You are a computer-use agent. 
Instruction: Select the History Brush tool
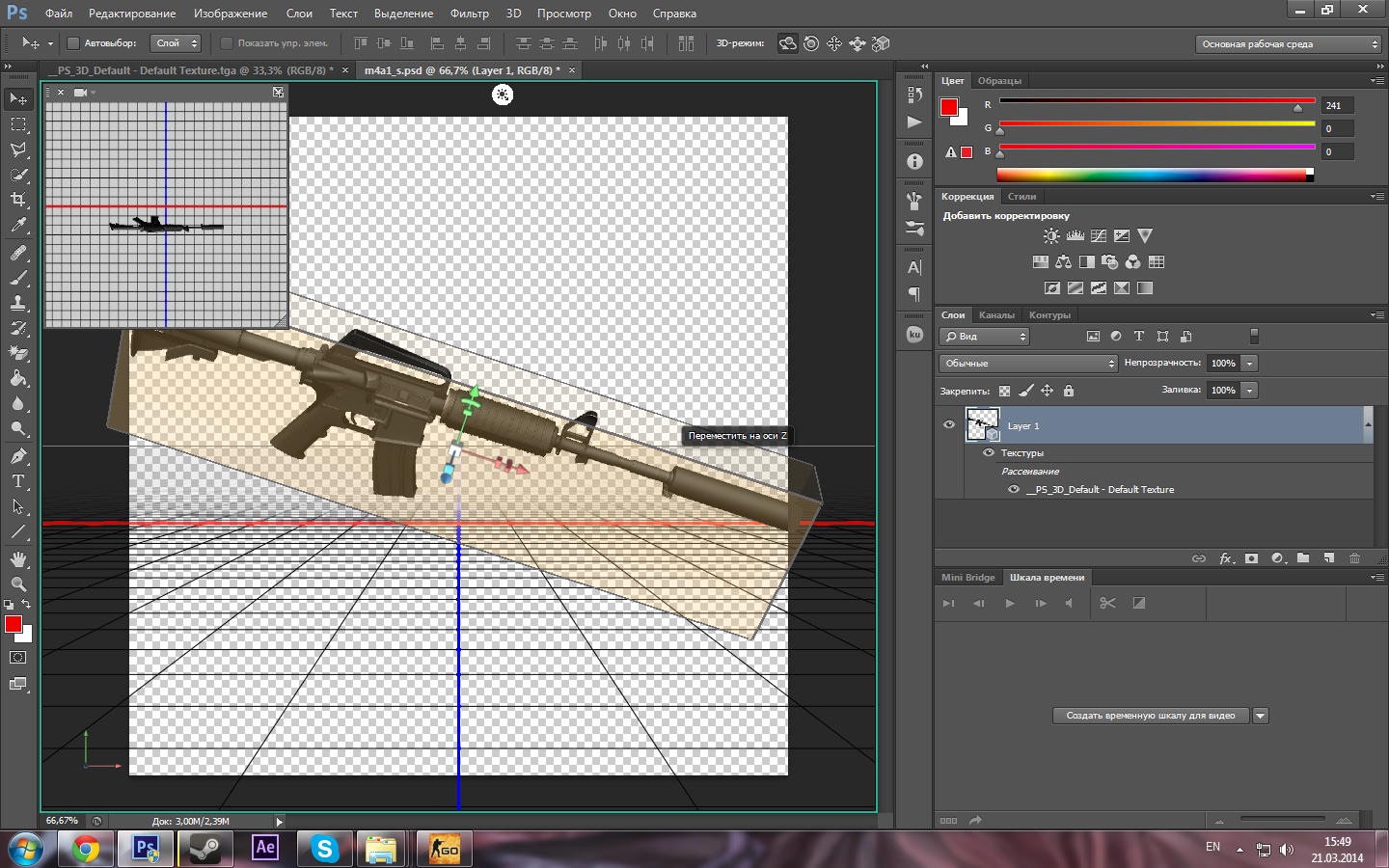click(x=18, y=328)
